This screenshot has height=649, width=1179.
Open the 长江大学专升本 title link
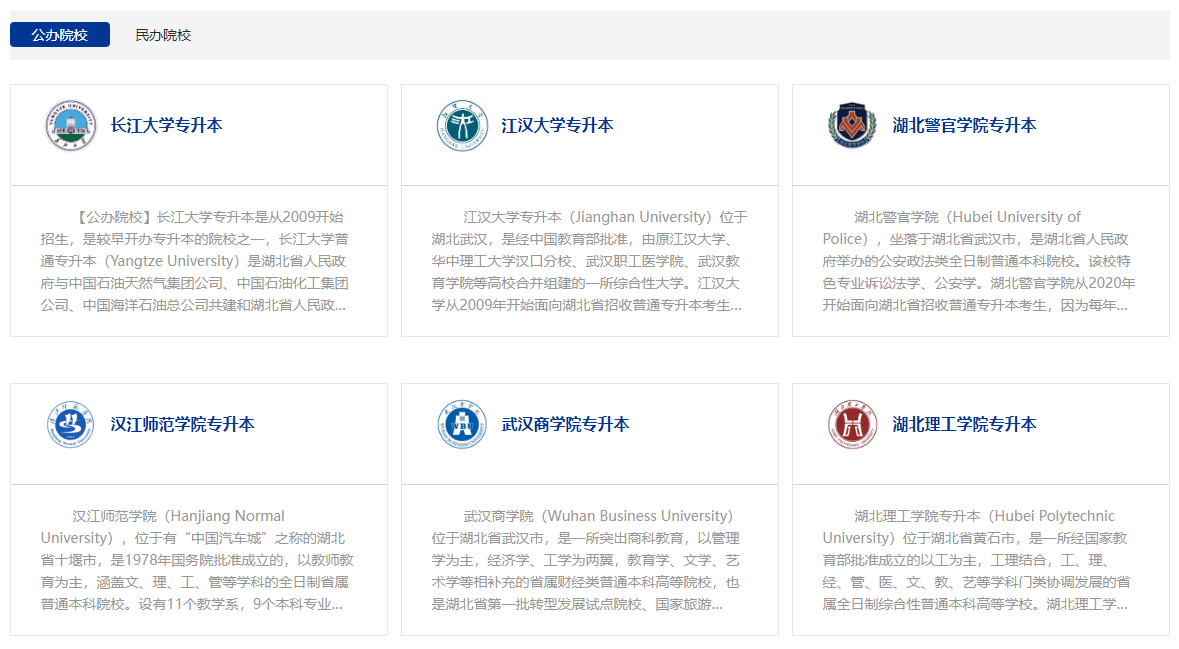tap(166, 126)
